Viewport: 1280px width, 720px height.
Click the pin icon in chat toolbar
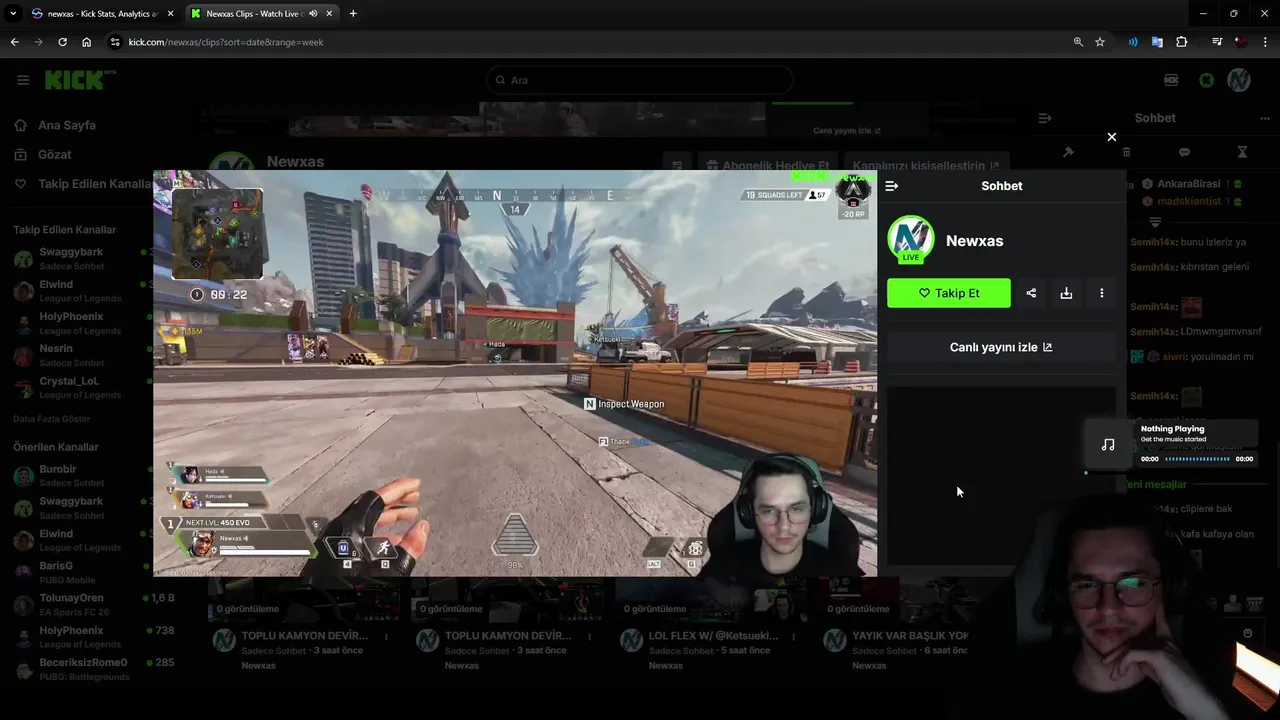pos(1068,152)
